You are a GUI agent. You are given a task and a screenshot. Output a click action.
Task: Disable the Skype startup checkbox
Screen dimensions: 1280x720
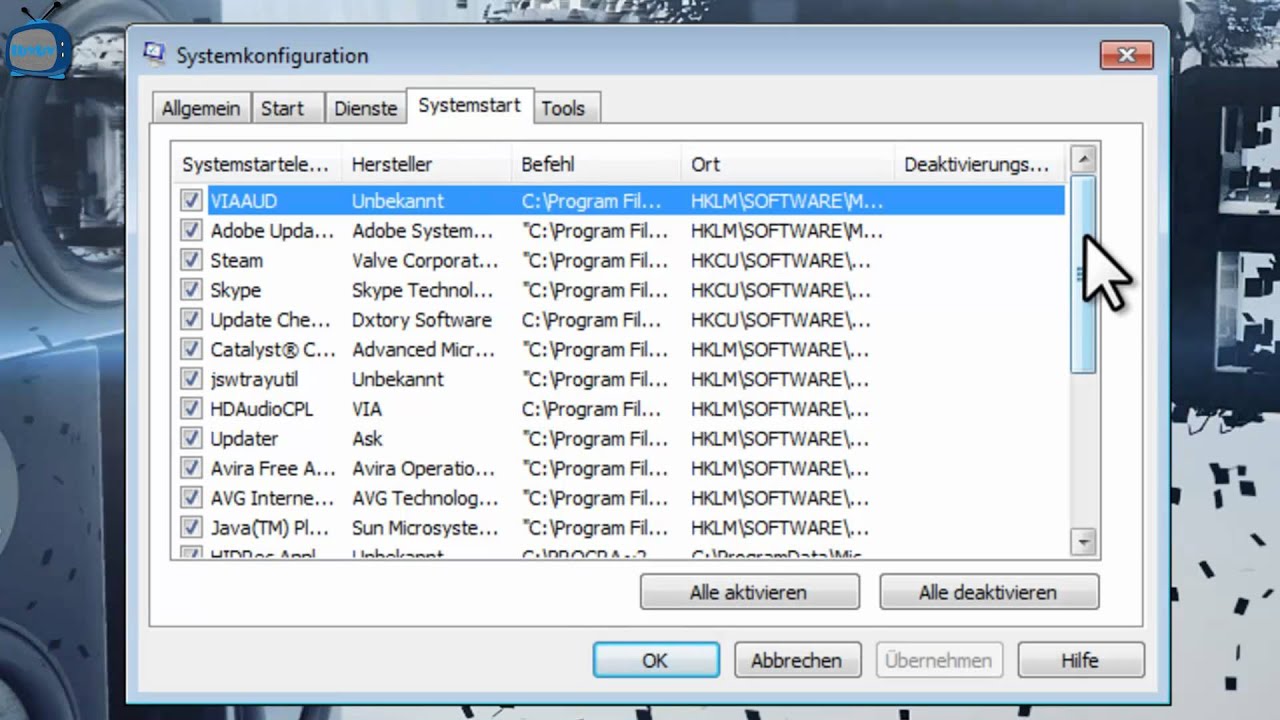click(191, 290)
